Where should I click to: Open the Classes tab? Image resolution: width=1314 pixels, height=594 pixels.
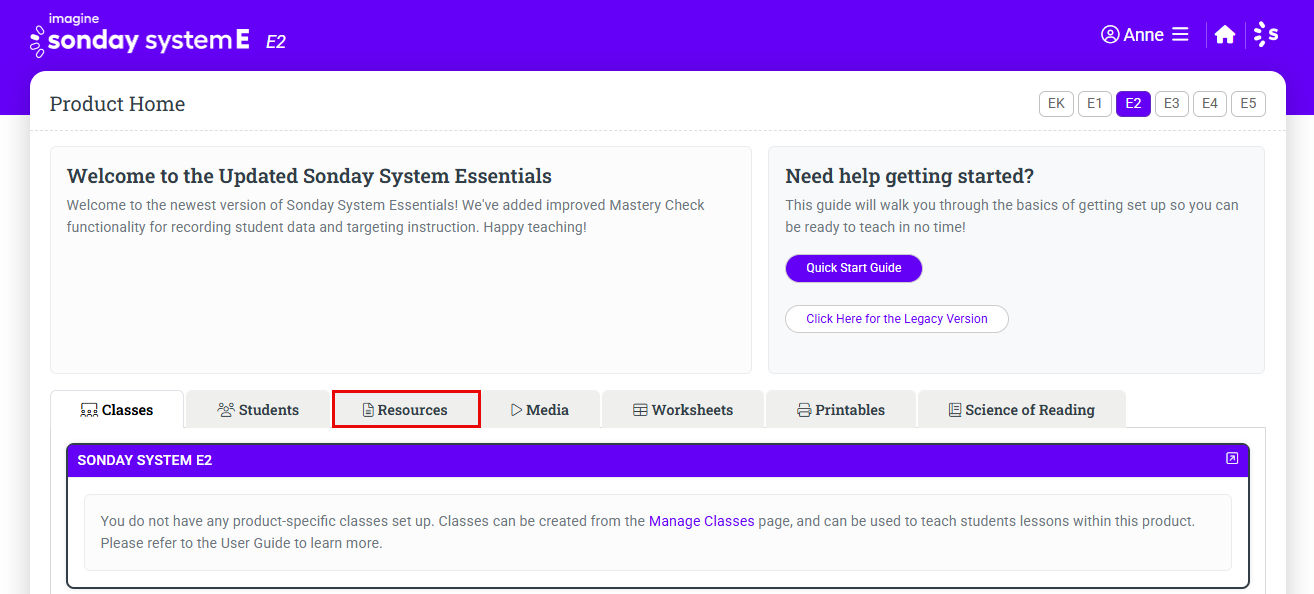point(117,410)
